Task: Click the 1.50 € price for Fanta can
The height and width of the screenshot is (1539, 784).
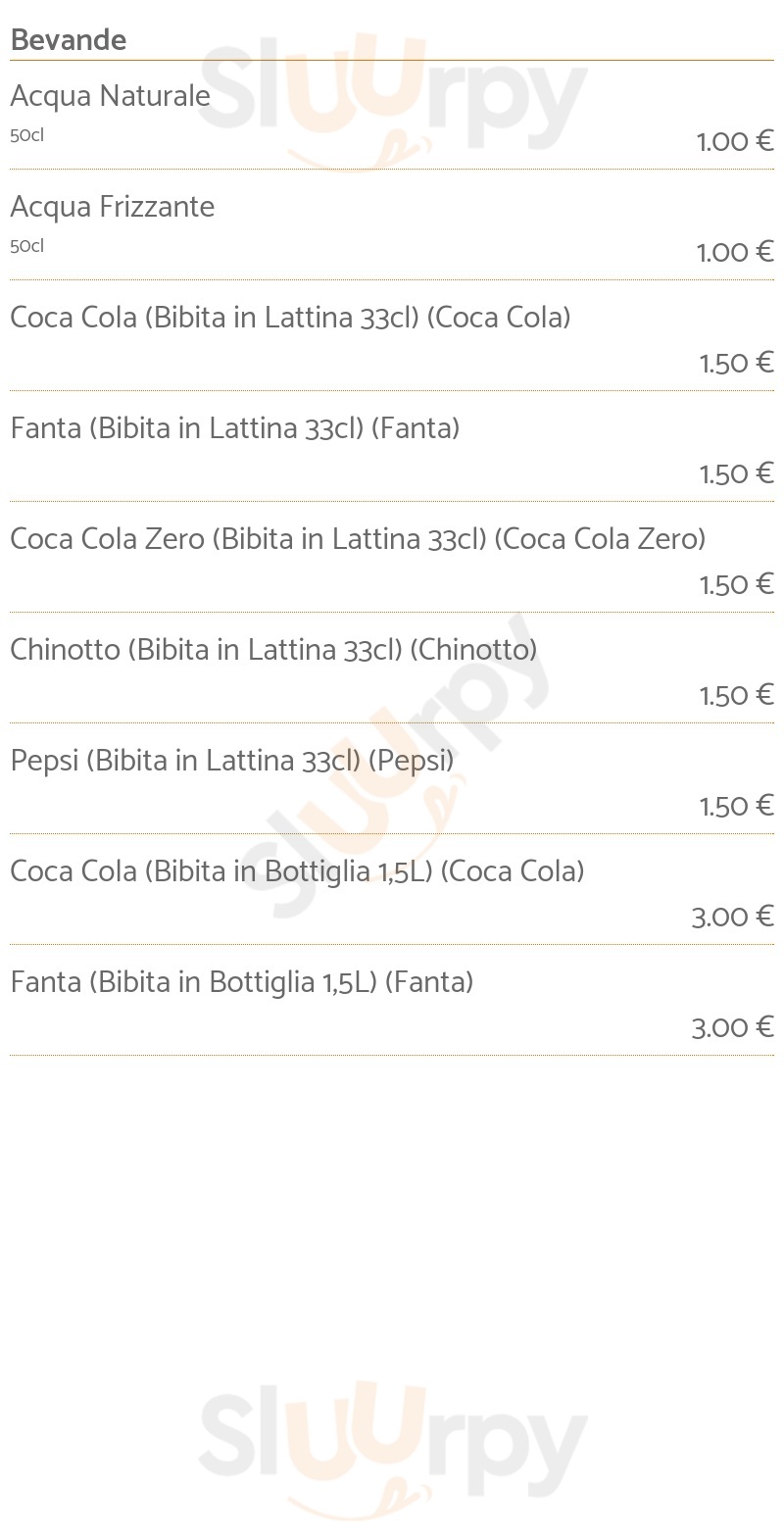Action: click(736, 474)
